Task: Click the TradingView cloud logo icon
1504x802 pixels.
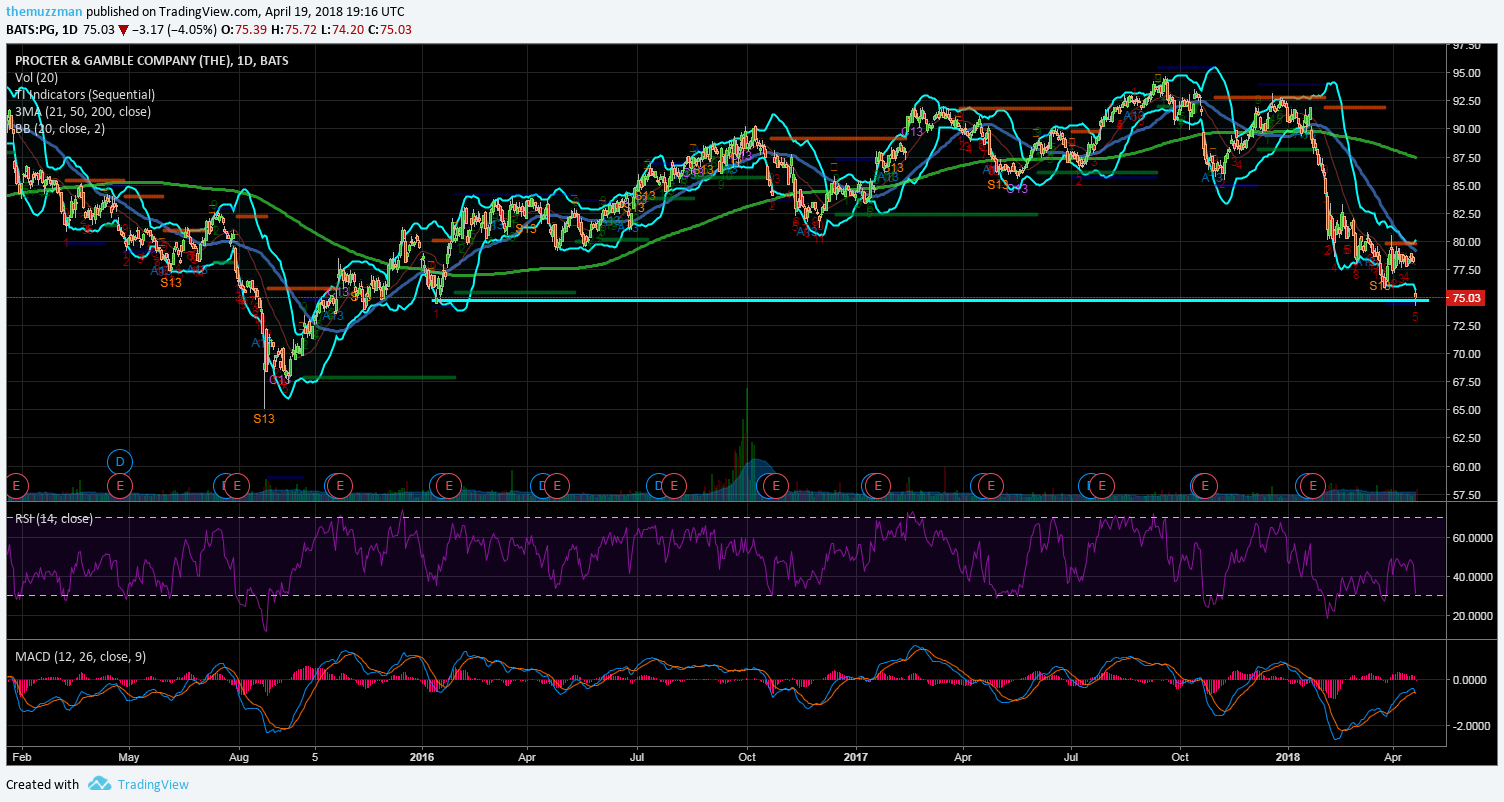Action: (98, 784)
